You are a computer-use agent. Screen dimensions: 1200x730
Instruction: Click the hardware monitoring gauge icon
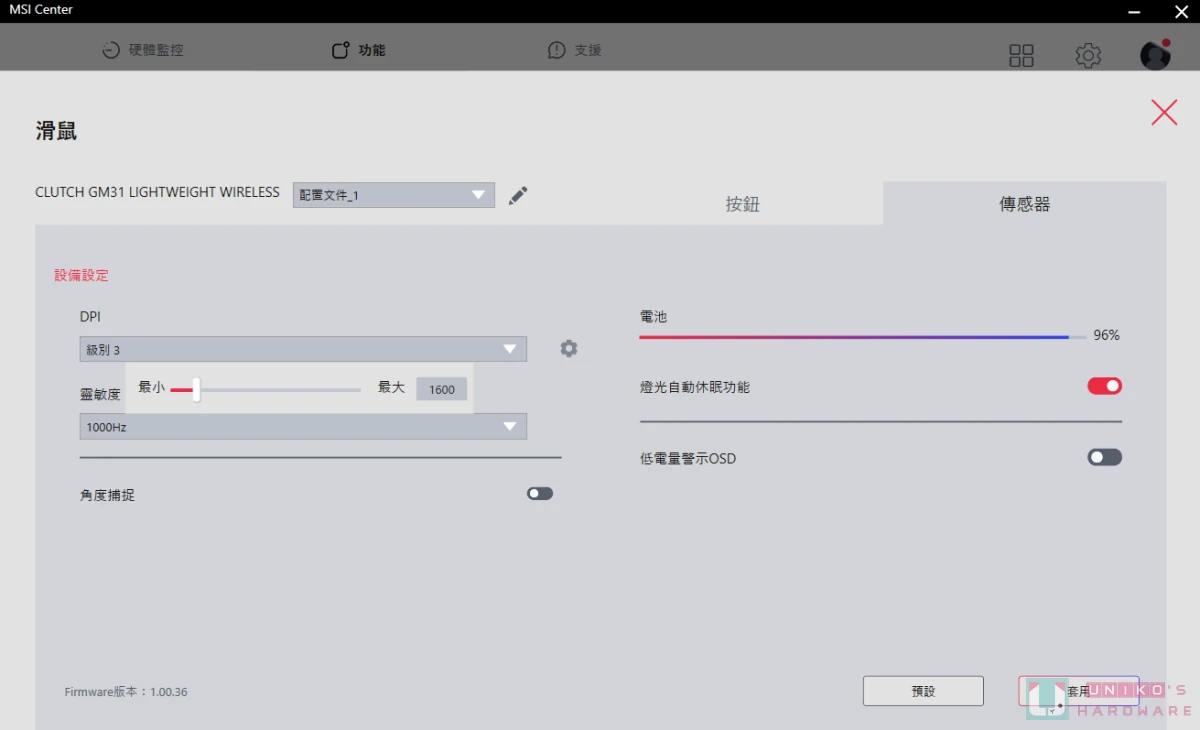(111, 50)
